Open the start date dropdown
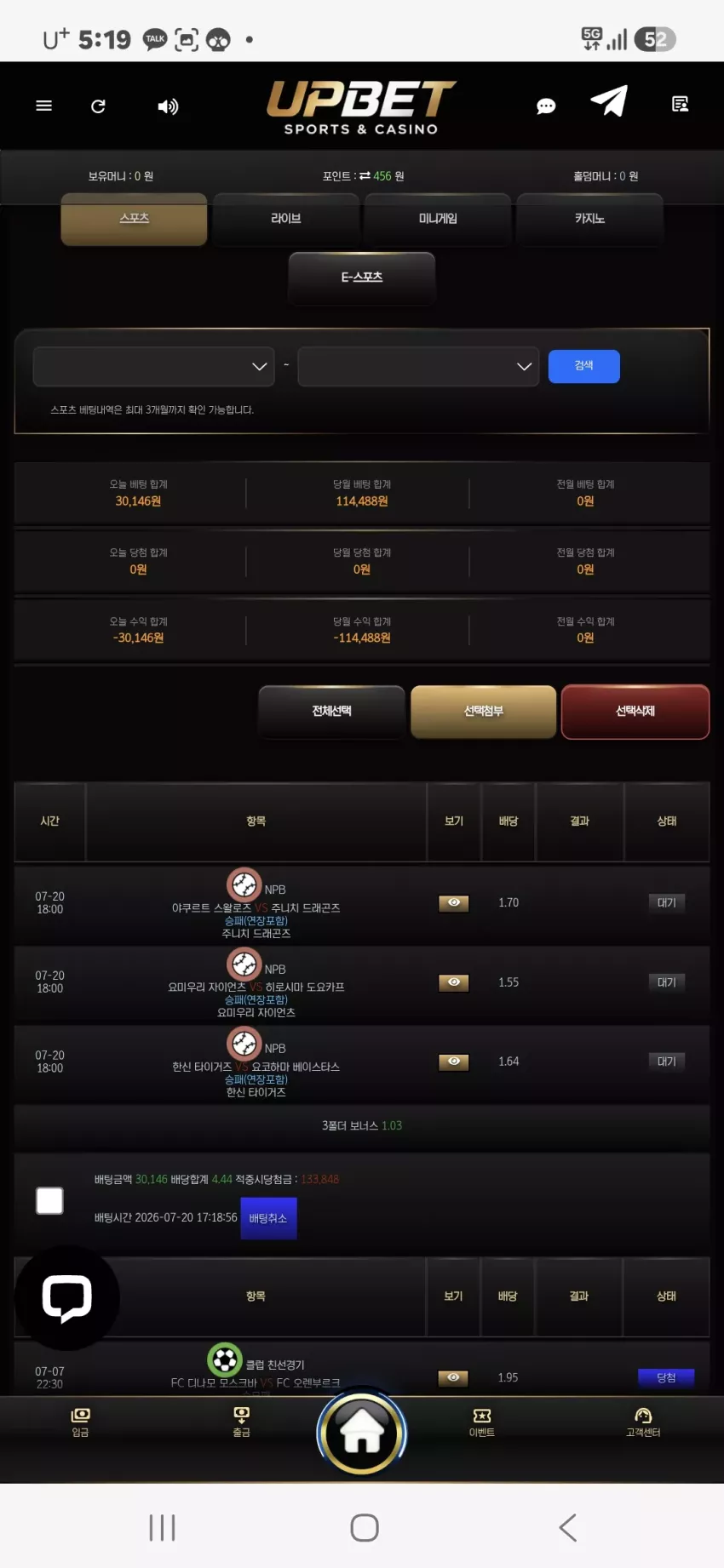 click(154, 366)
